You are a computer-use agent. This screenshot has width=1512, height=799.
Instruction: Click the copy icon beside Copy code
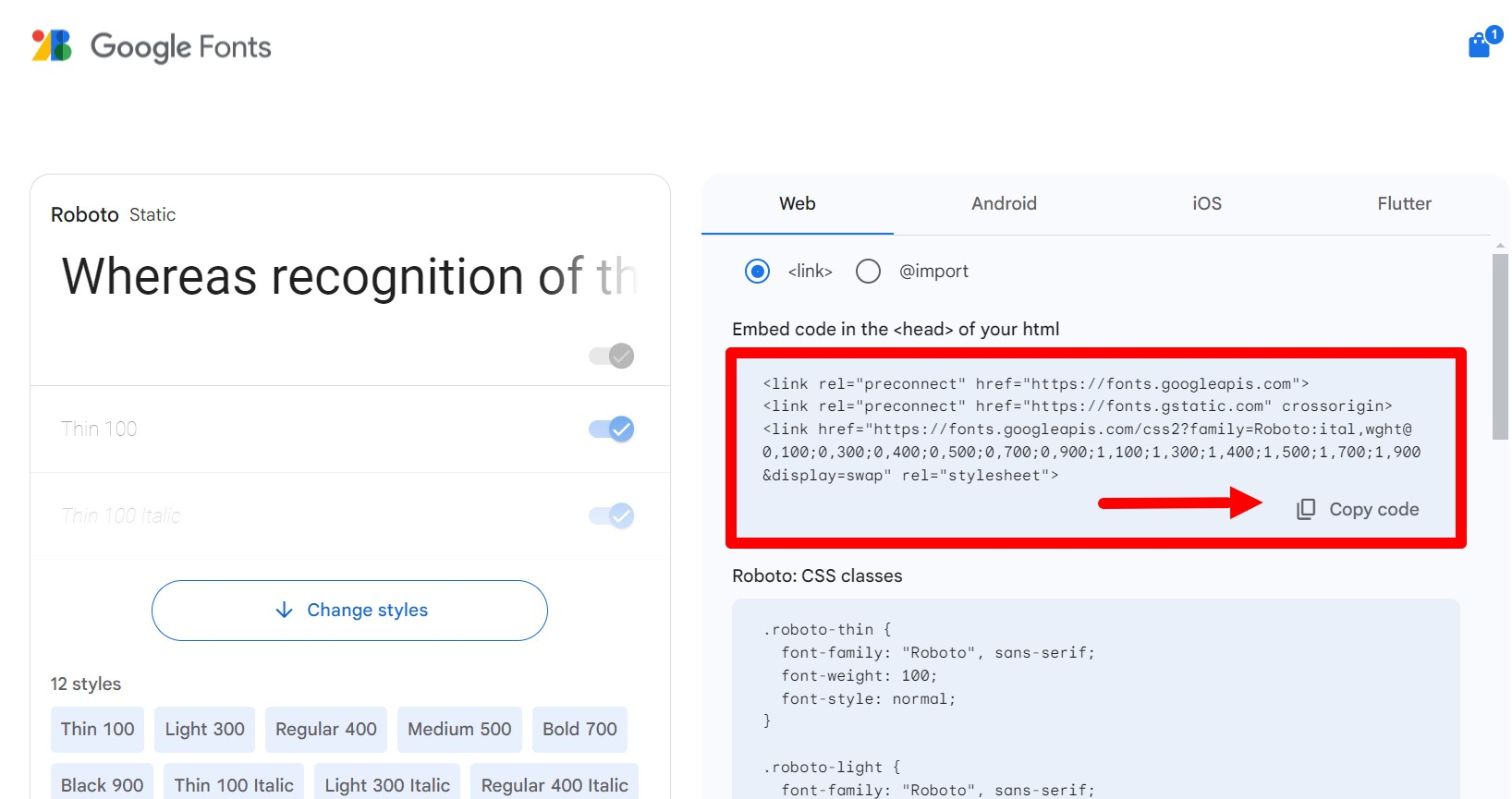click(1306, 509)
